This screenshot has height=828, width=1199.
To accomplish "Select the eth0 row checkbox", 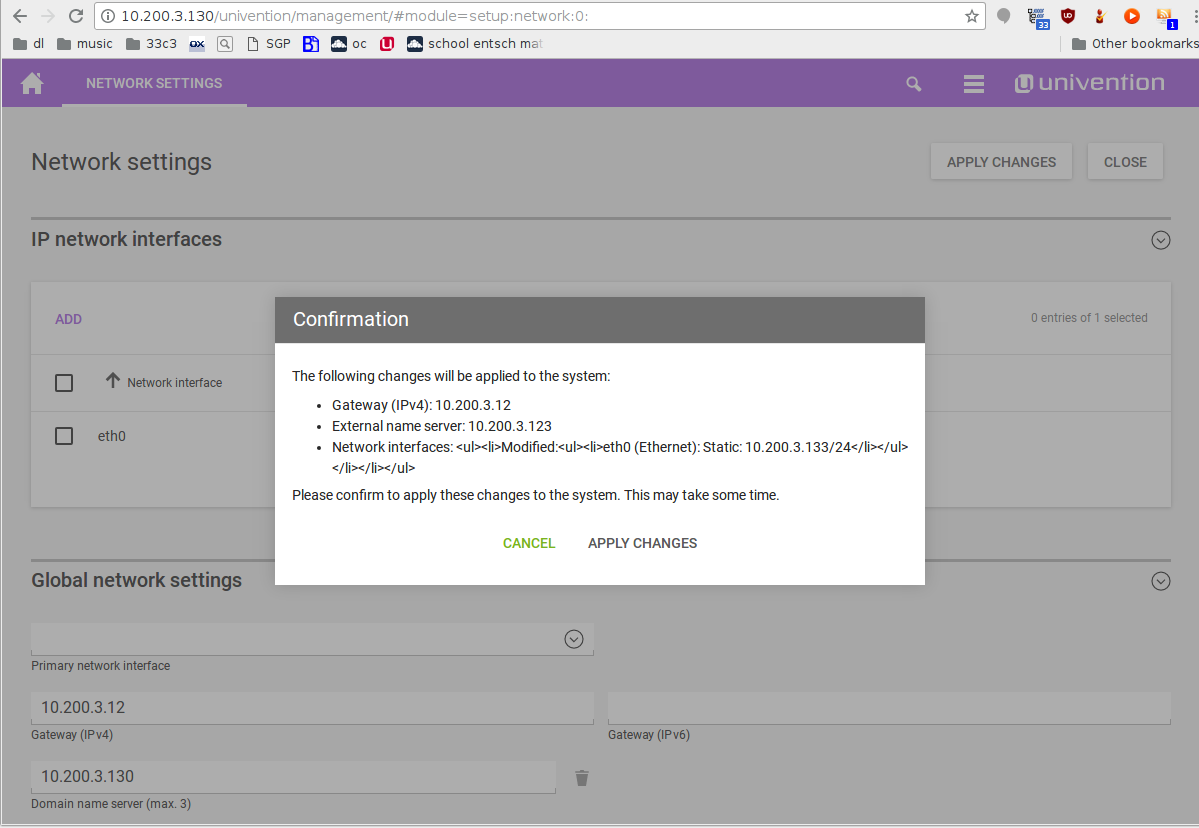I will (x=64, y=436).
